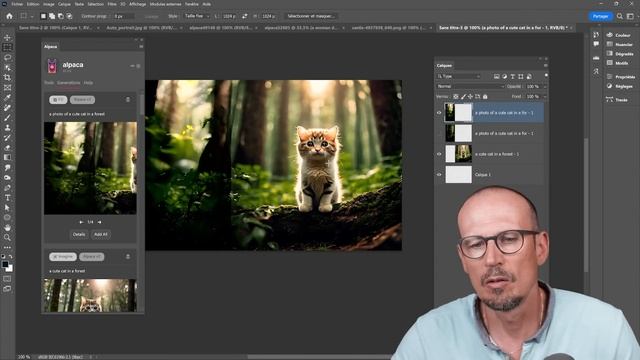Open the Modules externes menu

click(x=165, y=4)
